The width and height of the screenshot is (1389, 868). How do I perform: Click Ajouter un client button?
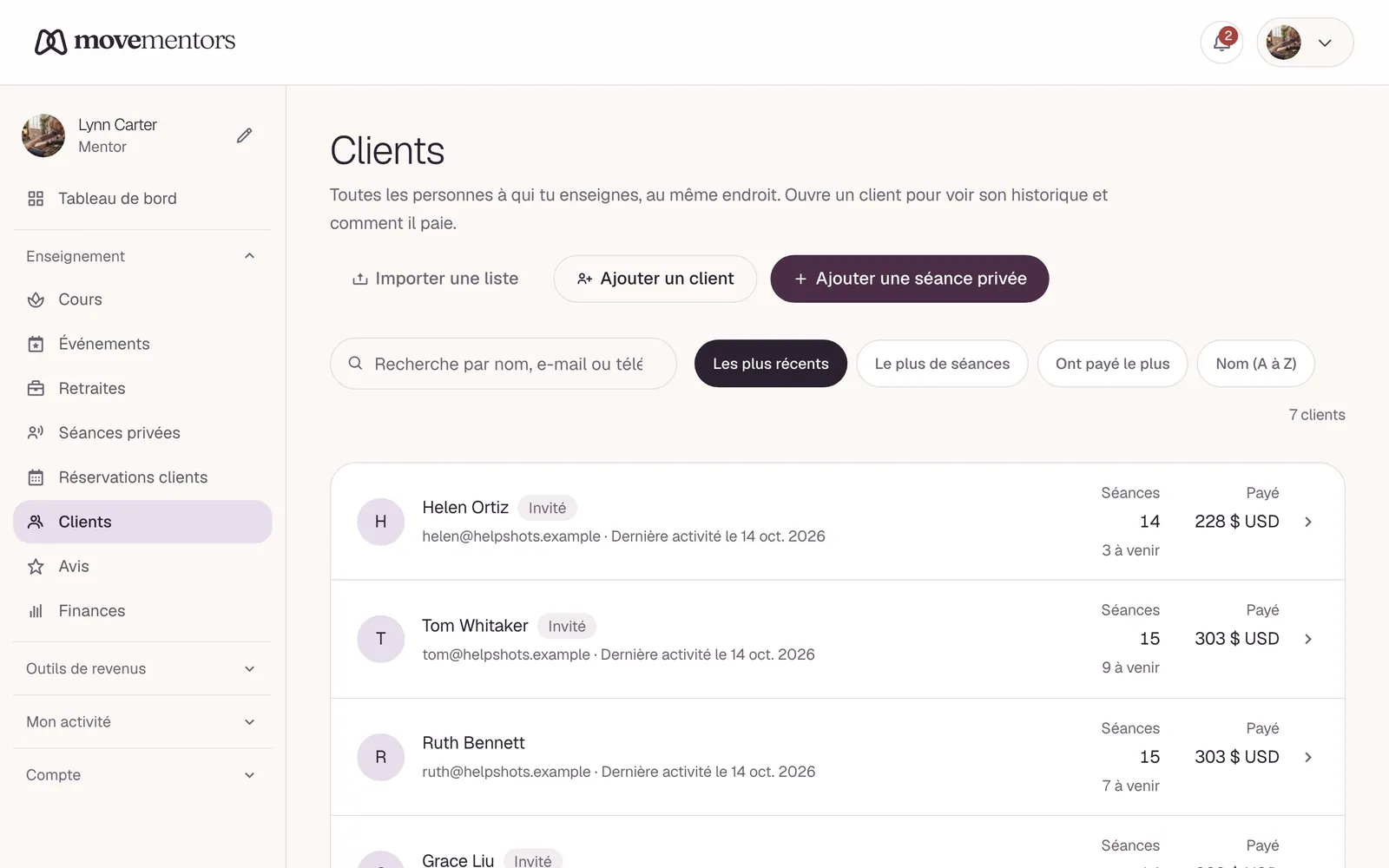[x=655, y=279]
